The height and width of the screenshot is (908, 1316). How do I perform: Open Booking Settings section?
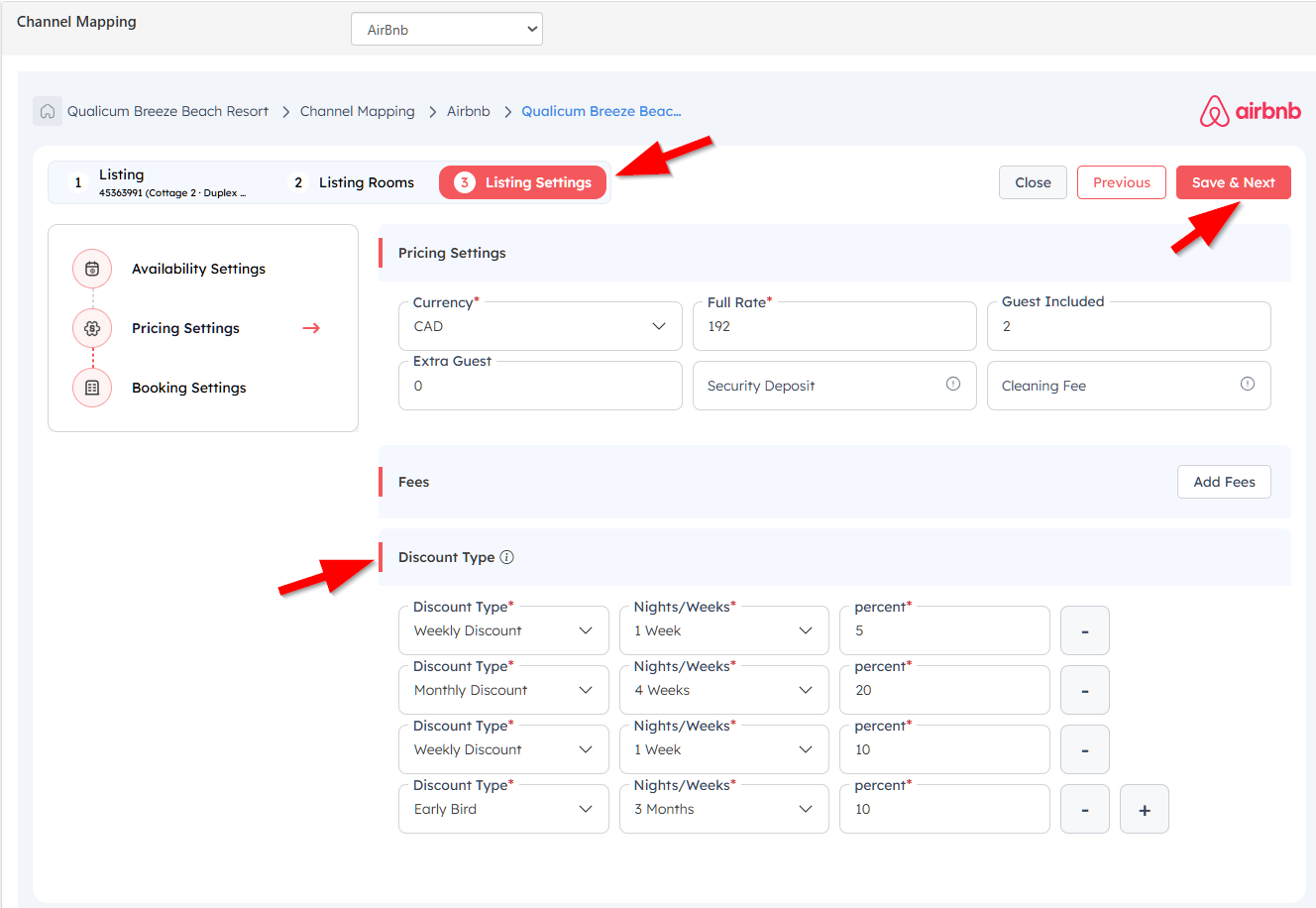pyautogui.click(x=189, y=388)
